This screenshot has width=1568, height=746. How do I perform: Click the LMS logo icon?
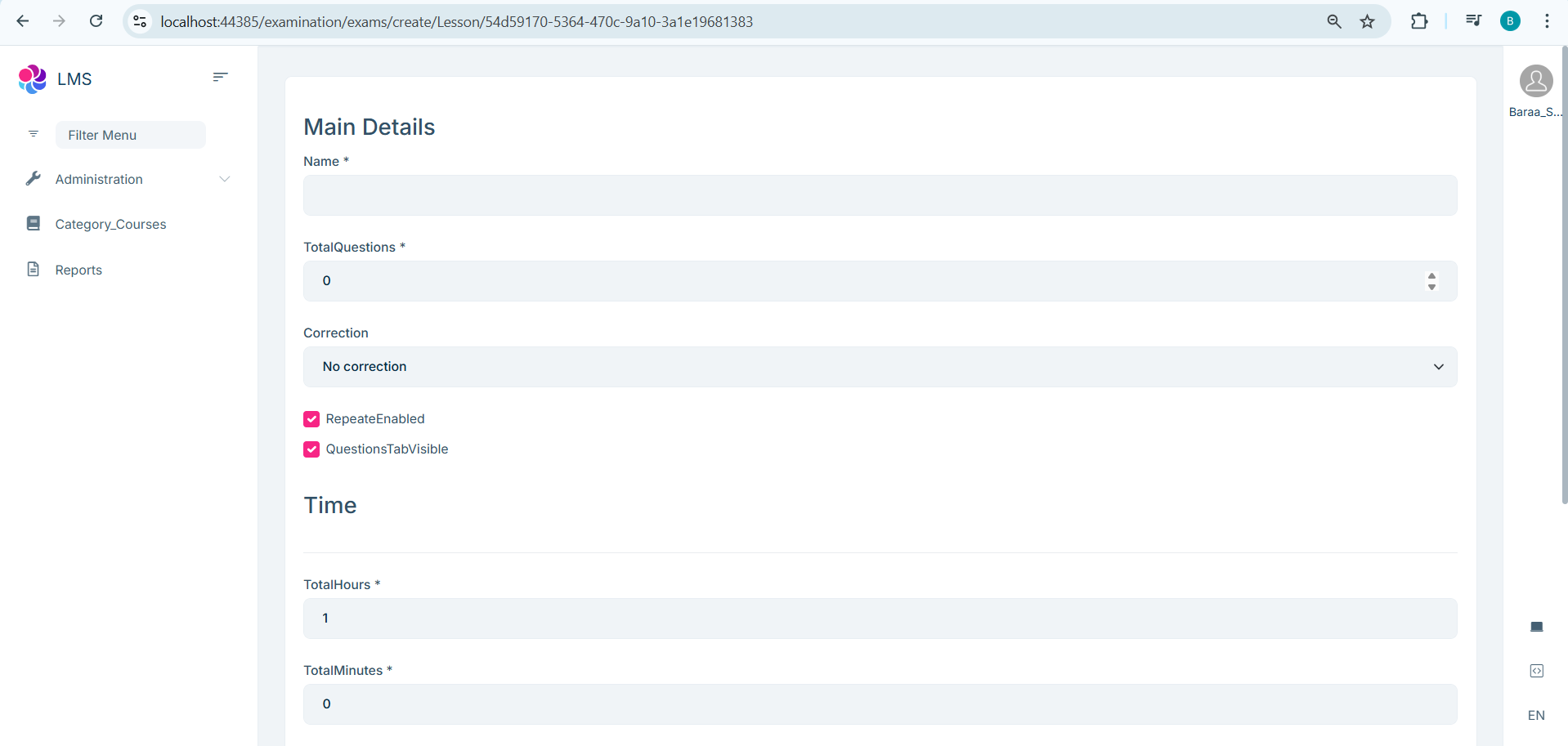[33, 79]
